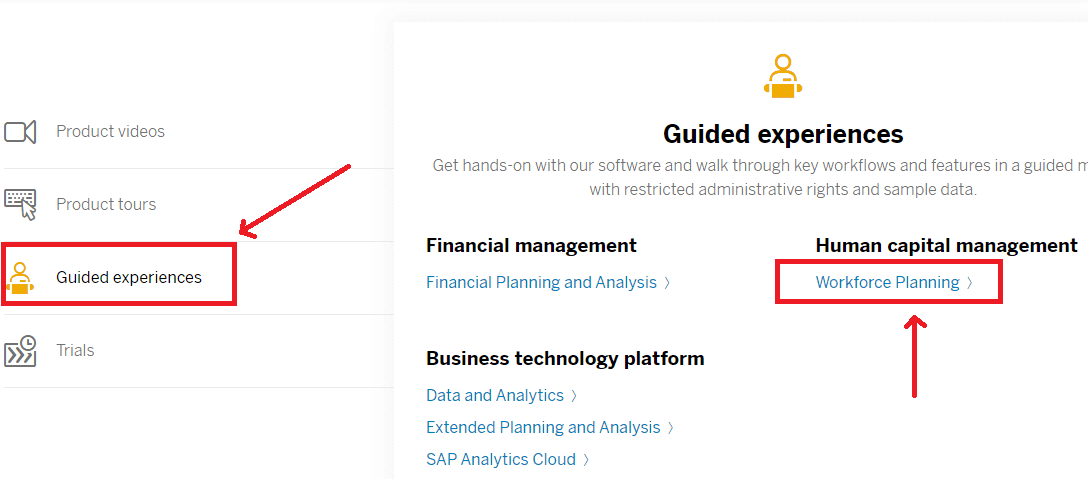
Task: Click the Product videos camera icon
Action: pyautogui.click(x=21, y=131)
